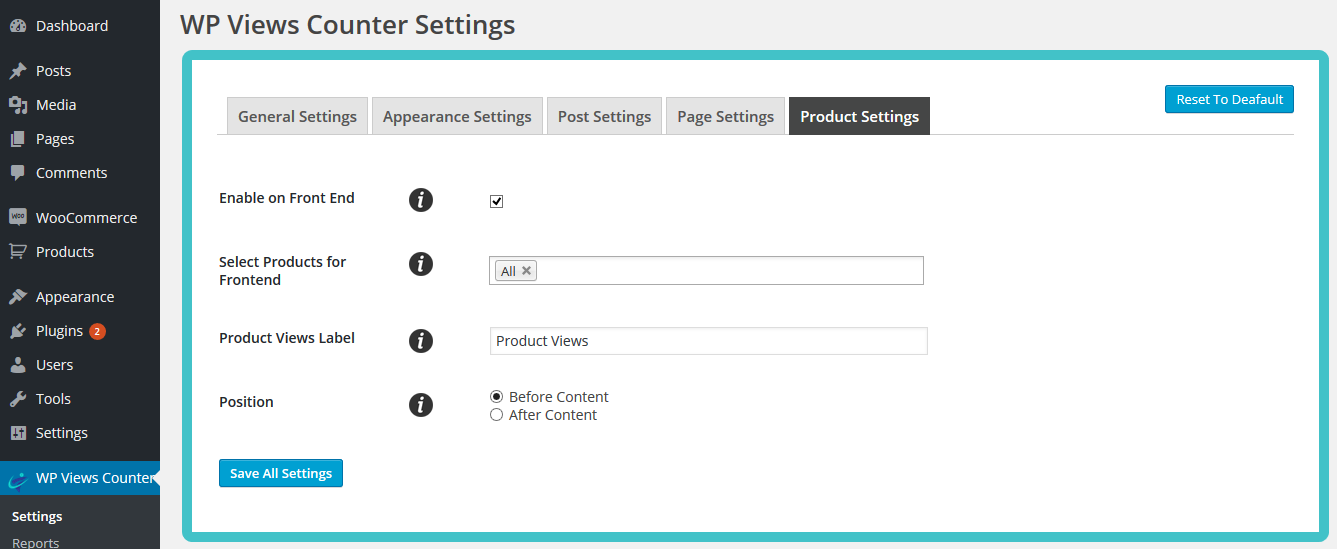Click into the Product Views Label text field
The image size is (1337, 549).
click(x=708, y=341)
